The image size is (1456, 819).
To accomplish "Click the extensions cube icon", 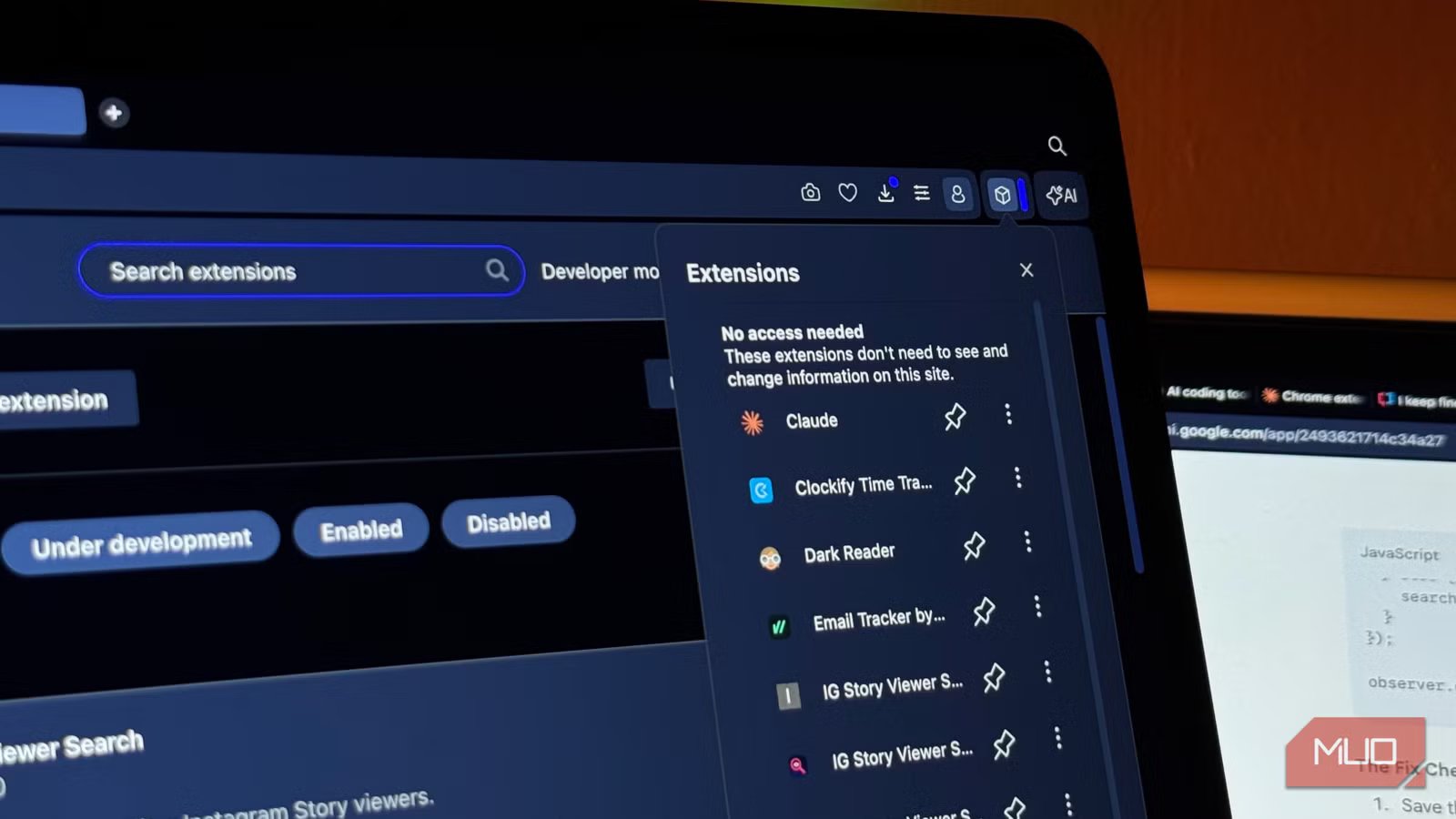I will click(x=1002, y=195).
